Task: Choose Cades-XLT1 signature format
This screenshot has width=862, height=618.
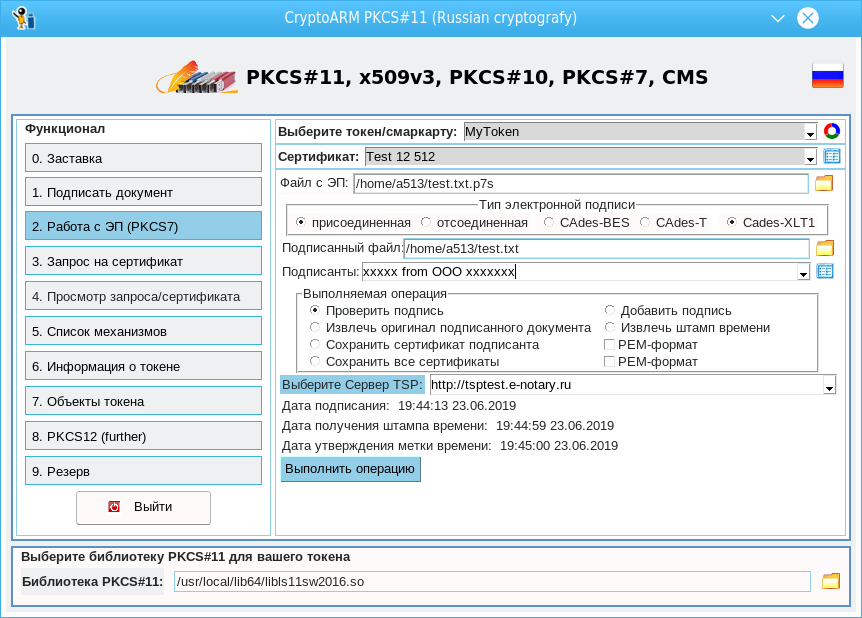Action: point(731,222)
